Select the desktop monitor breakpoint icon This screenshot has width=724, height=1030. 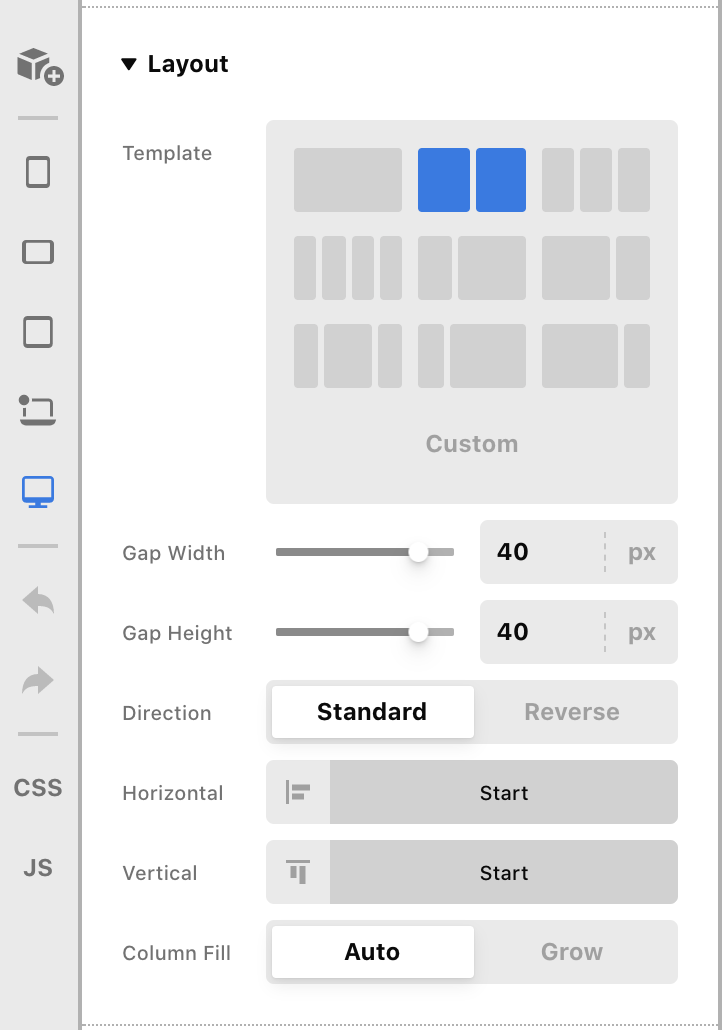click(38, 491)
